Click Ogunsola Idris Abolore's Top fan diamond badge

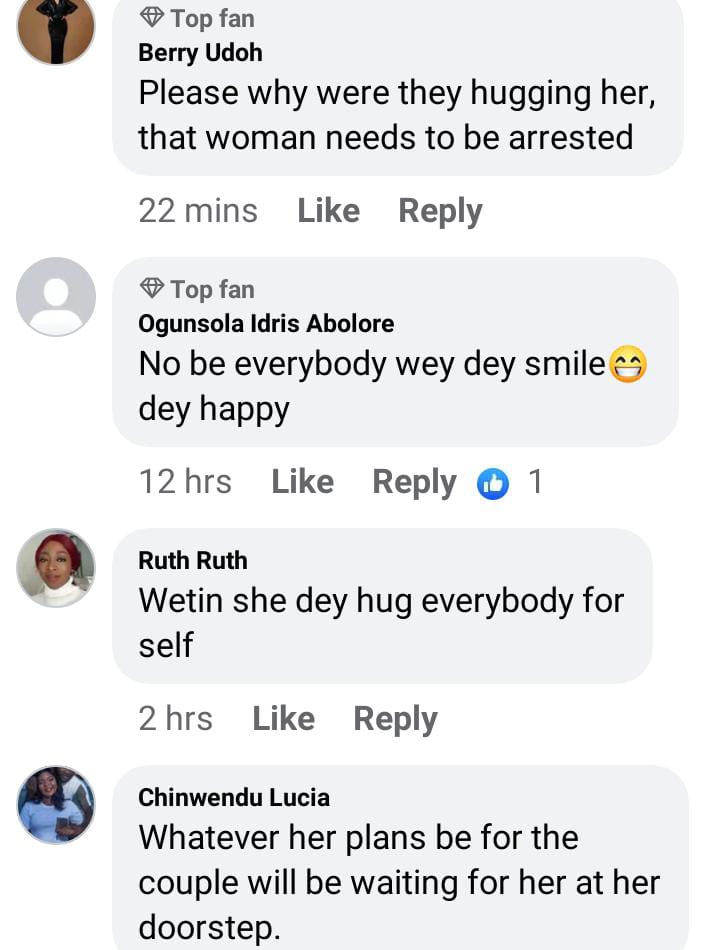152,289
